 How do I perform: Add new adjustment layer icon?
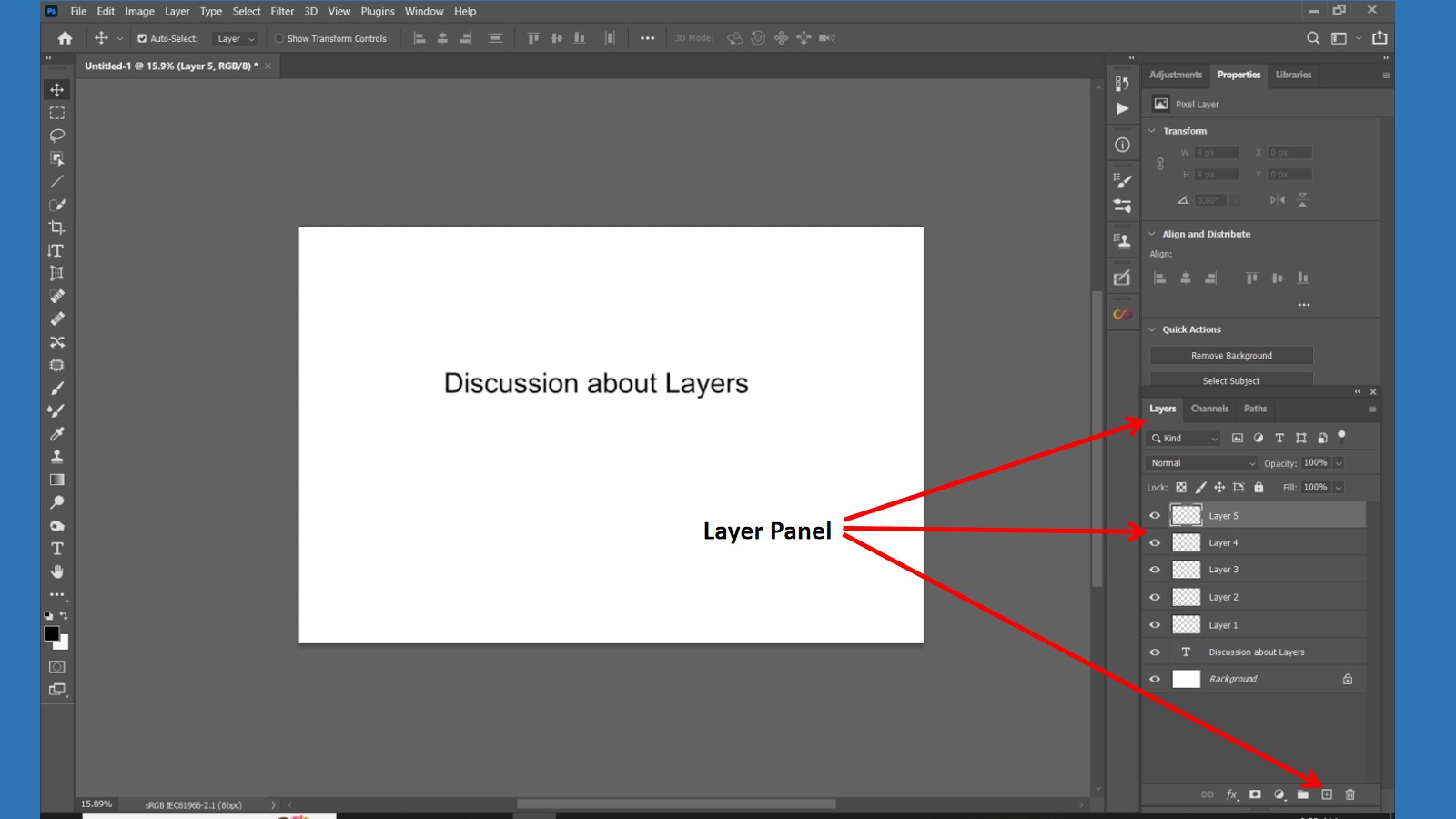click(1279, 794)
